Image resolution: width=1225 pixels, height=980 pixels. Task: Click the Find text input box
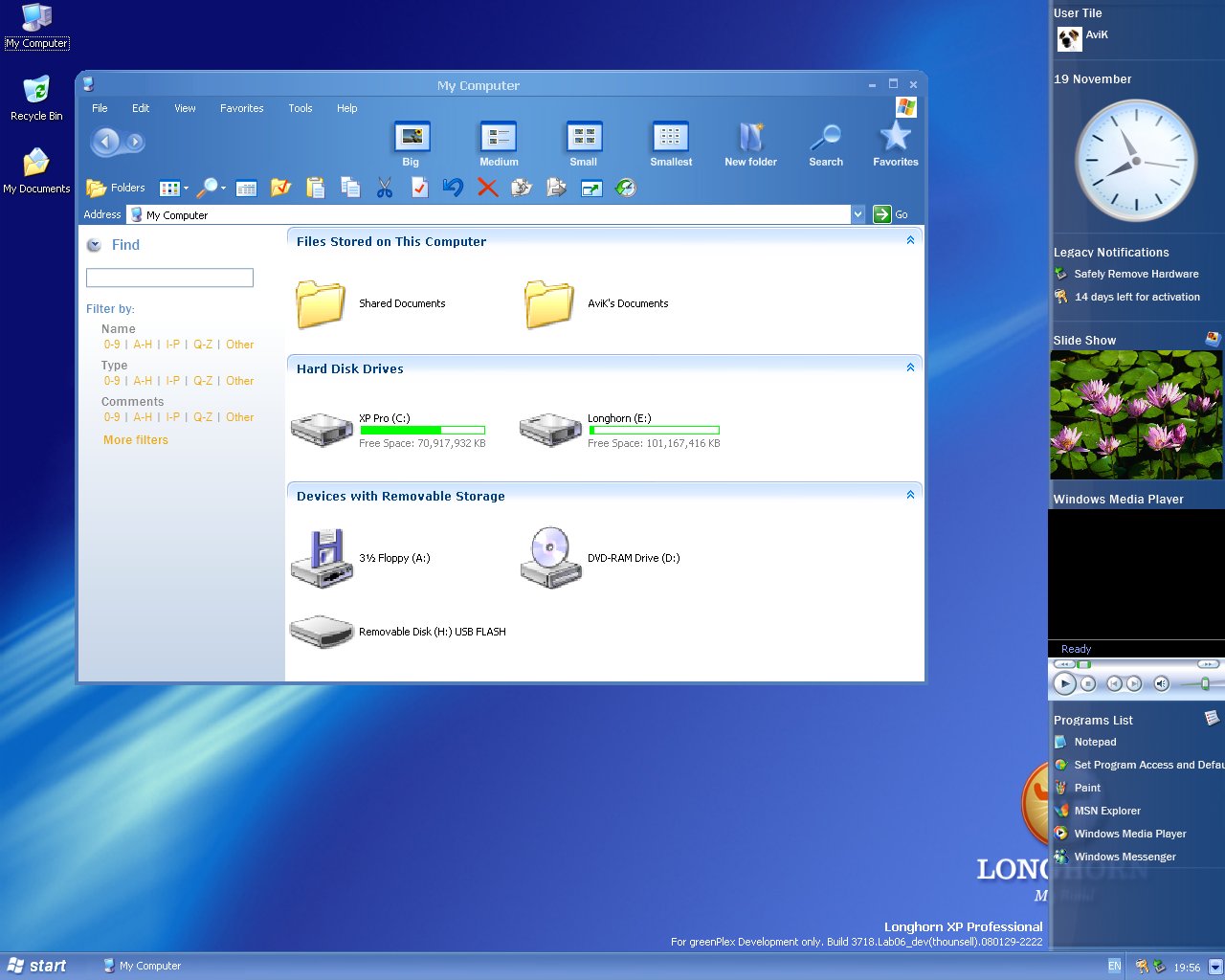[x=169, y=278]
